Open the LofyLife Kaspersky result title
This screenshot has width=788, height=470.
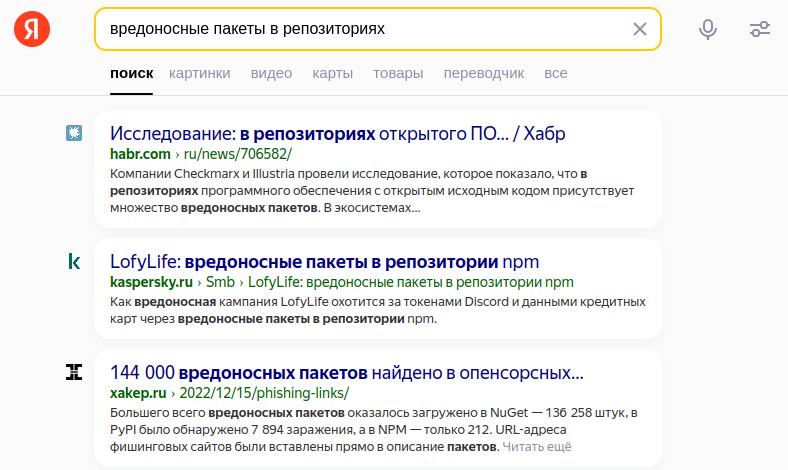point(324,262)
